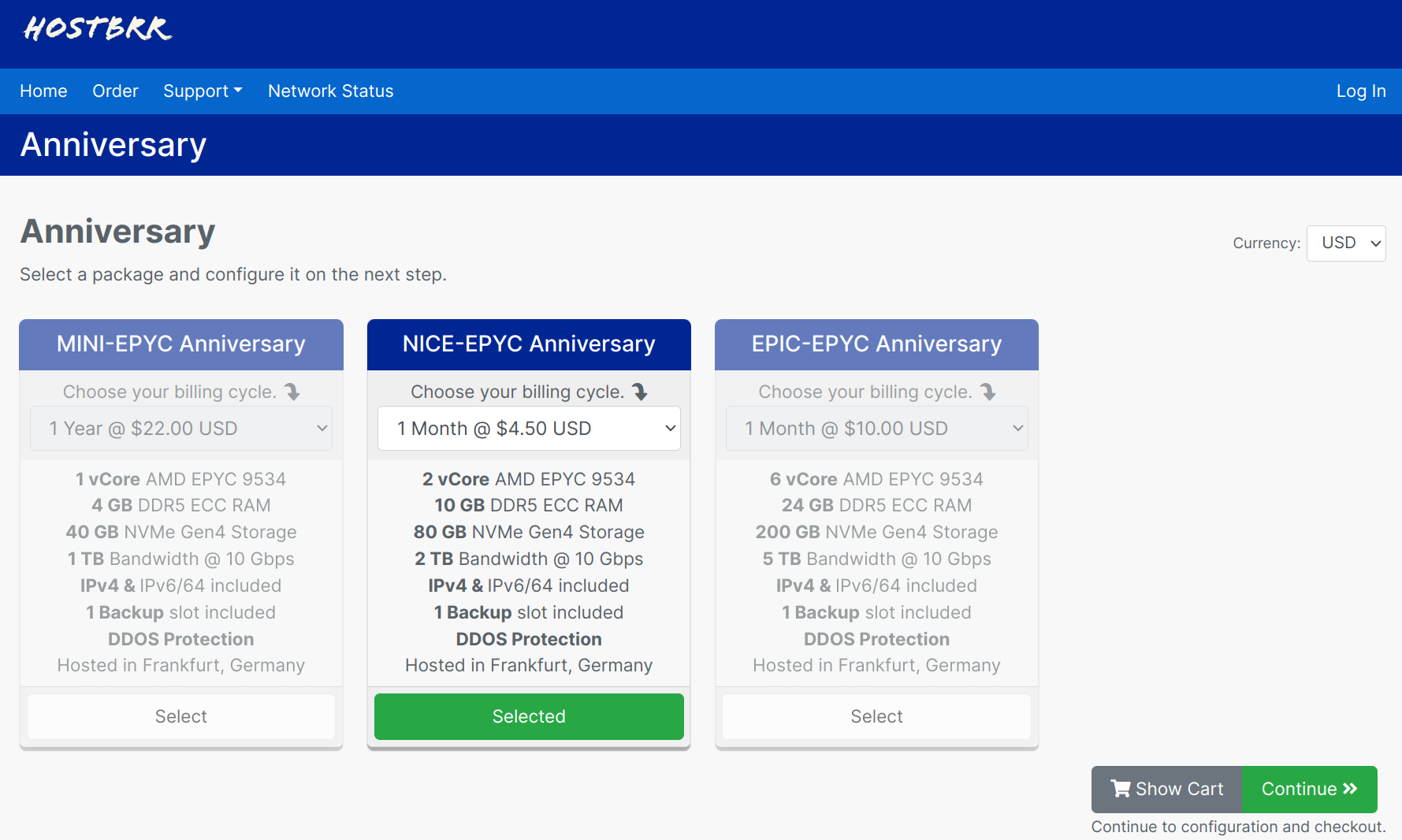Expand the Support dropdown menu
1402x840 pixels.
pos(203,91)
